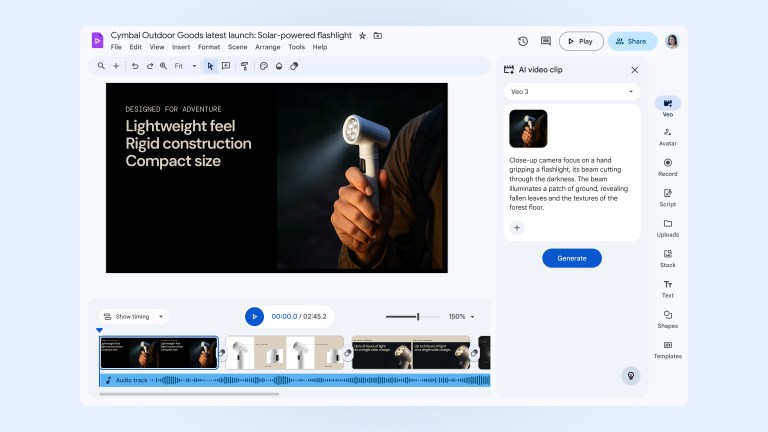Screen dimensions: 768x432
Task: Star this video document
Action: coord(362,35)
